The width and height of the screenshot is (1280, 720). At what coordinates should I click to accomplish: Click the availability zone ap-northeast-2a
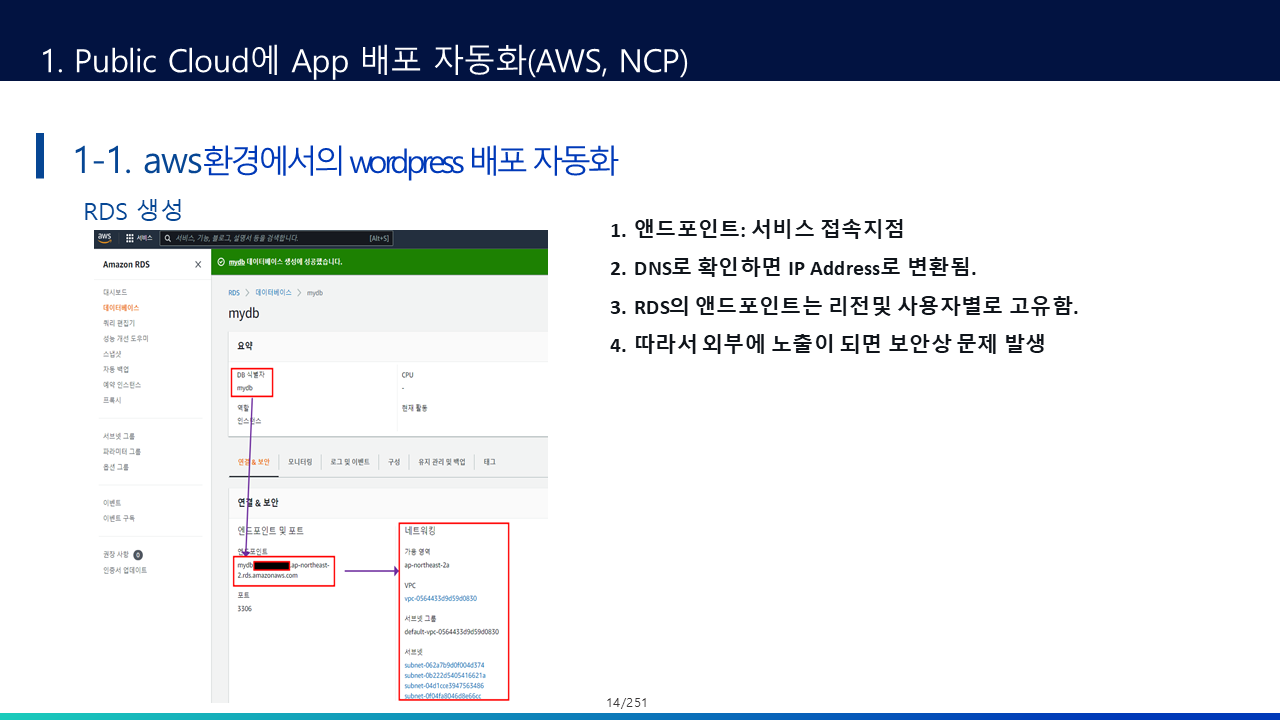click(x=427, y=565)
